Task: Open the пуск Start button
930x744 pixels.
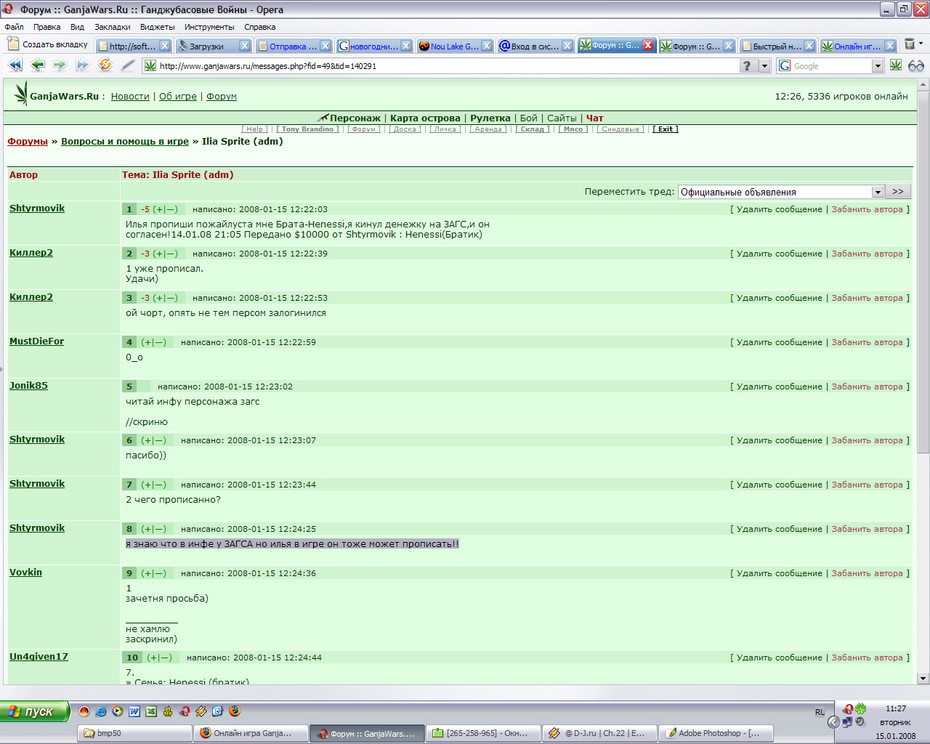Action: 35,711
